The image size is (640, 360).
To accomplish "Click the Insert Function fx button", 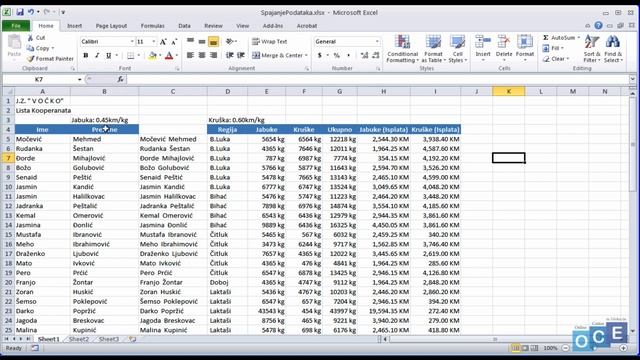I will click(x=120, y=79).
